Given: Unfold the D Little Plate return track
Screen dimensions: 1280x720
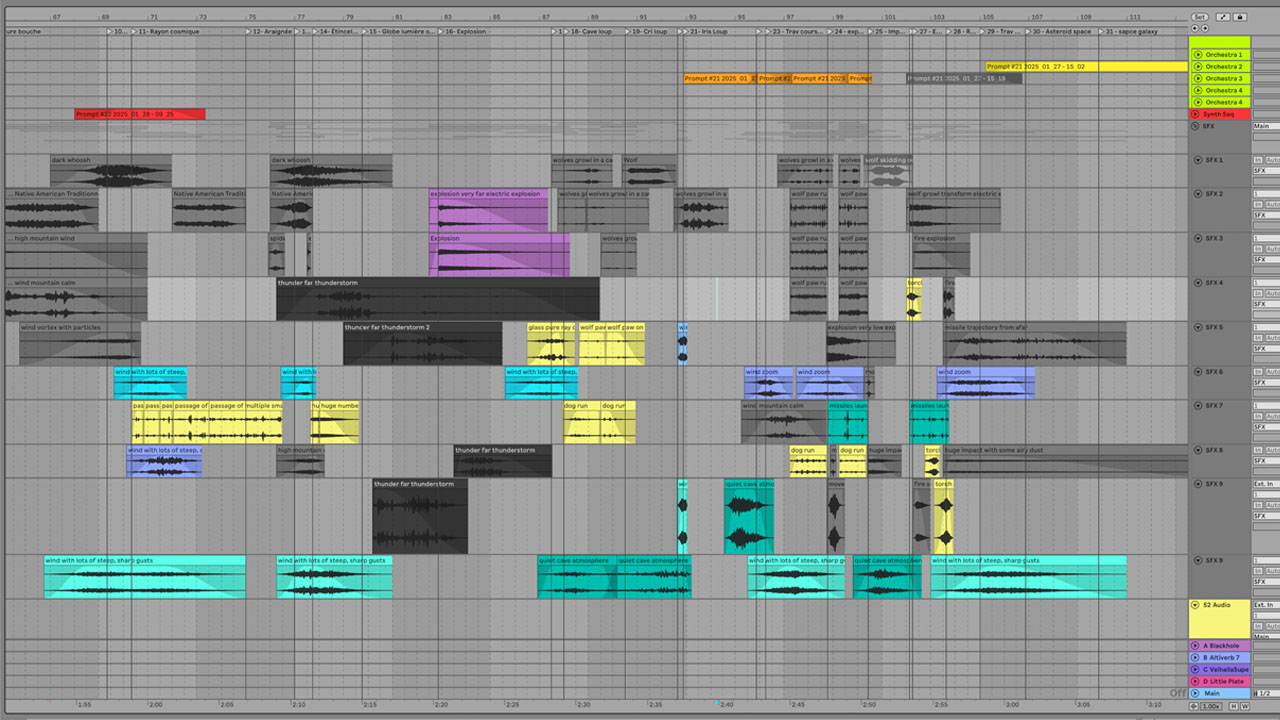Looking at the screenshot, I should point(1195,682).
